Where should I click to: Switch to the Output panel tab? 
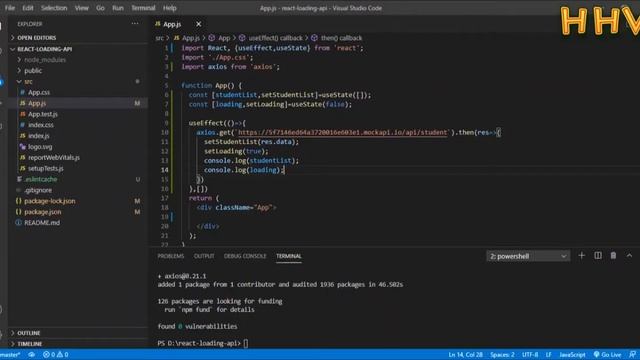(204, 256)
